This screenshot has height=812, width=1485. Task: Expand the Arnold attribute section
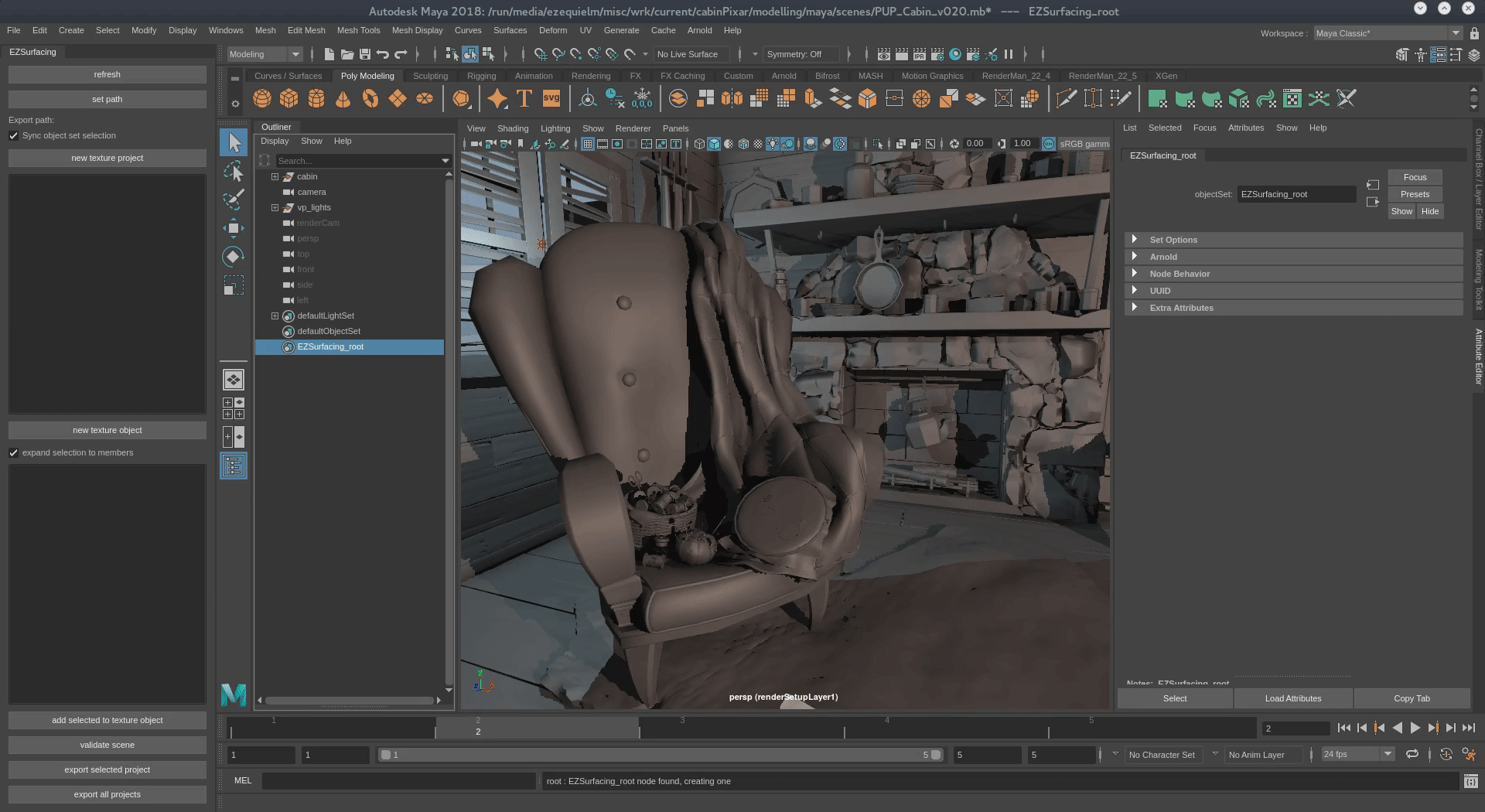coord(1134,257)
